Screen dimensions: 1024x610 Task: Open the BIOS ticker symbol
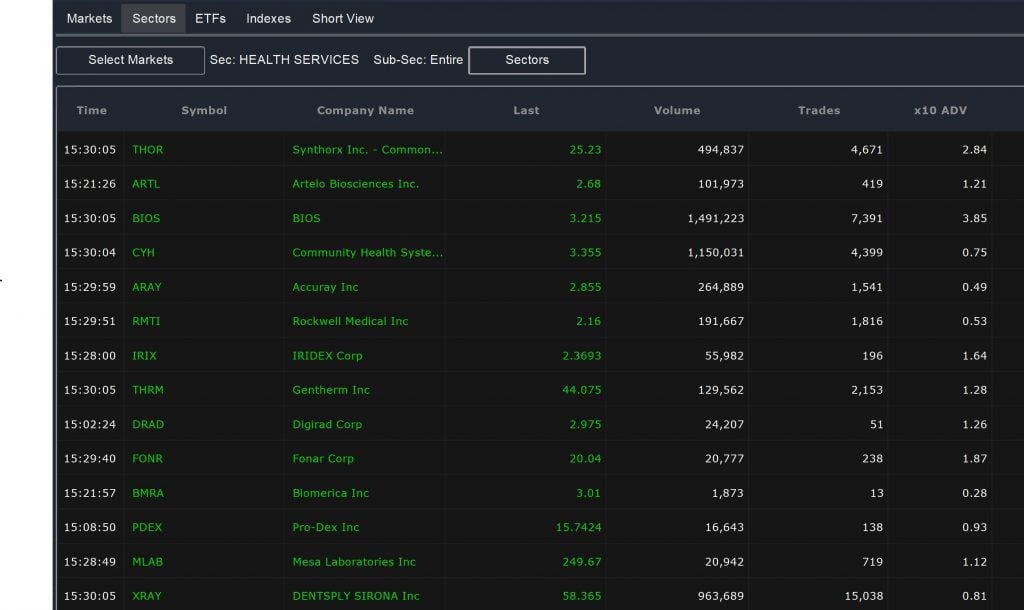tap(146, 218)
